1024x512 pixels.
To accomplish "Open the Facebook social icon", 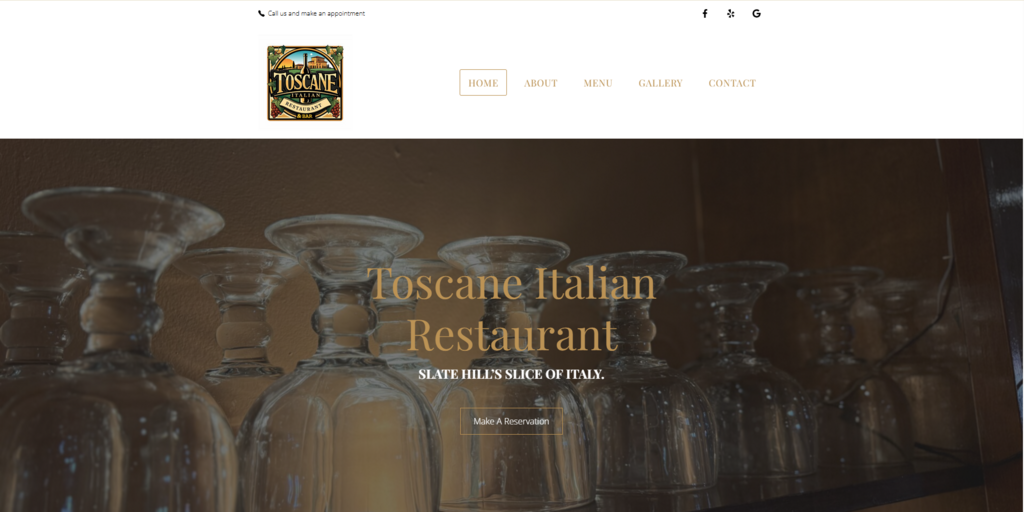I will pyautogui.click(x=705, y=13).
